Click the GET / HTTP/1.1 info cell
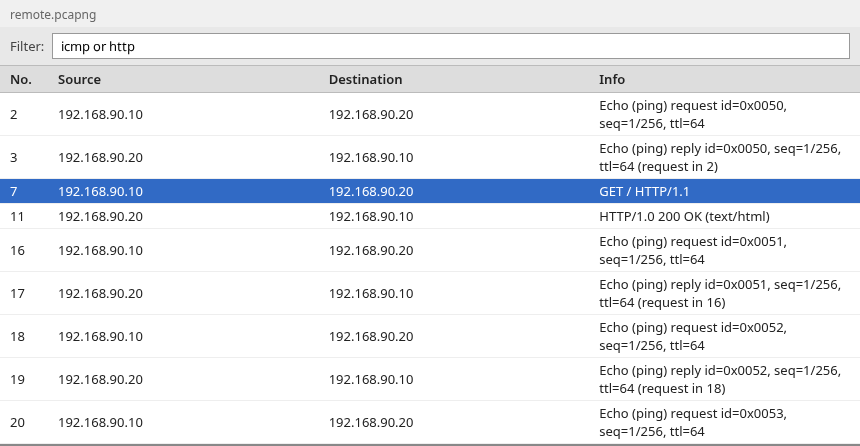860x446 pixels. (x=644, y=191)
